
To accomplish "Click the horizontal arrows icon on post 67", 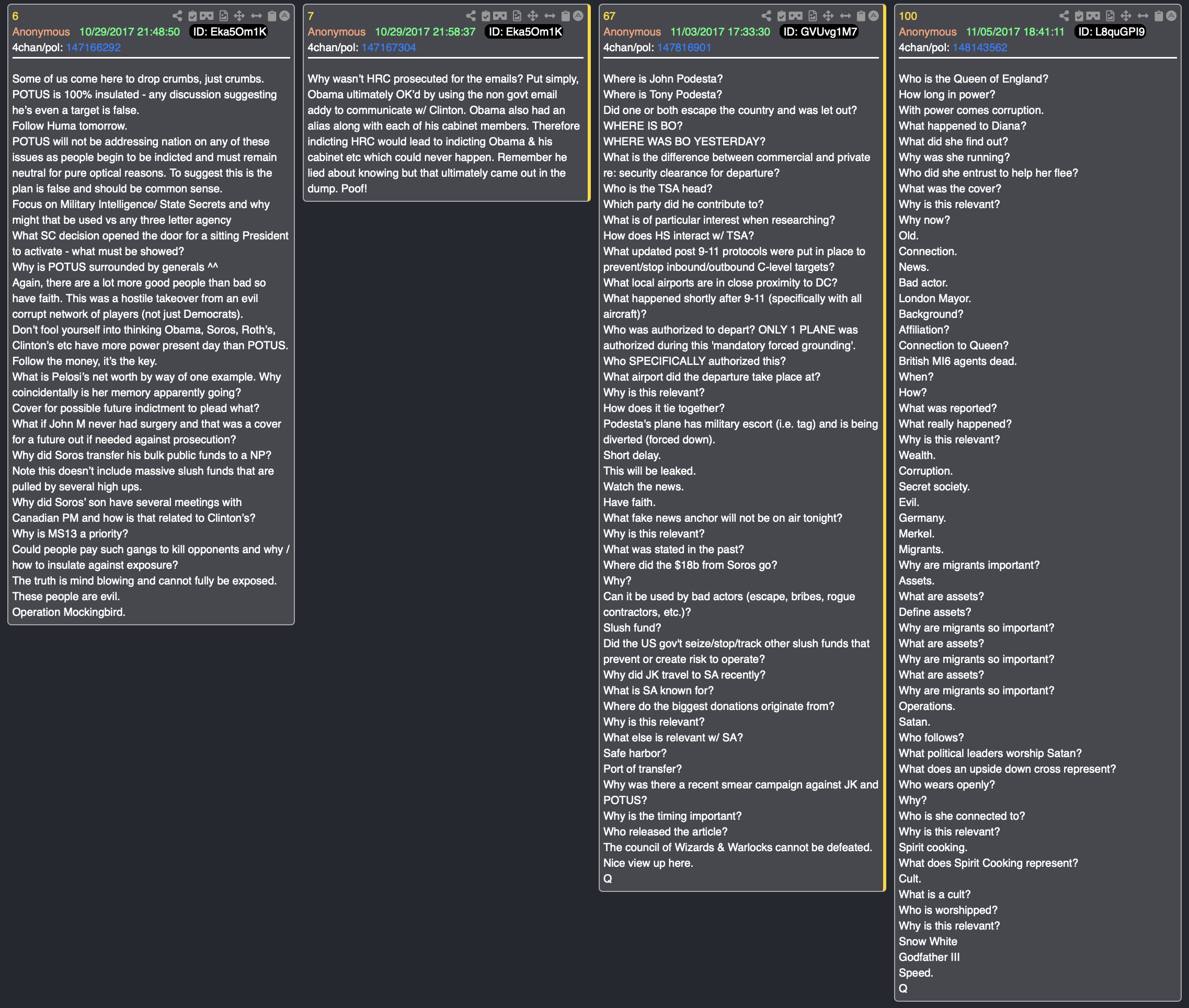I will click(x=845, y=16).
